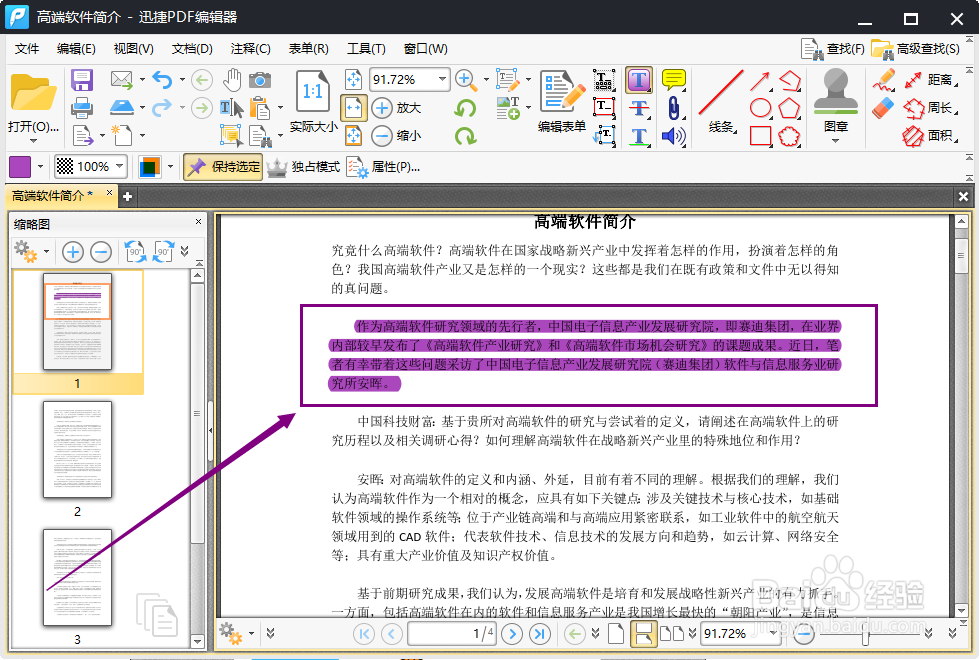Select the strikethrough text tool

point(640,108)
